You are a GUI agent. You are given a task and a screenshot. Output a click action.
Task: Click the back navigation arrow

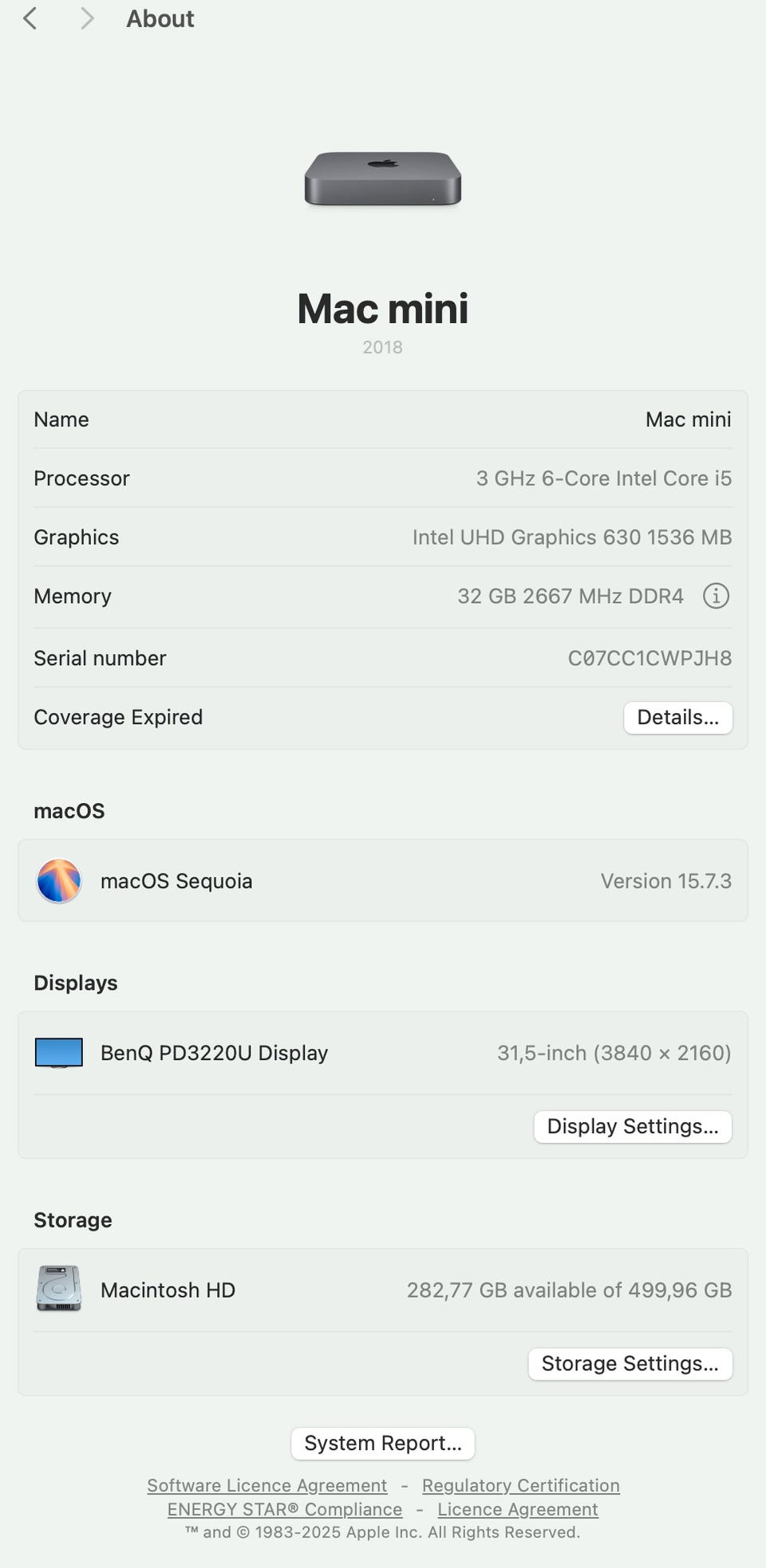pos(30,18)
